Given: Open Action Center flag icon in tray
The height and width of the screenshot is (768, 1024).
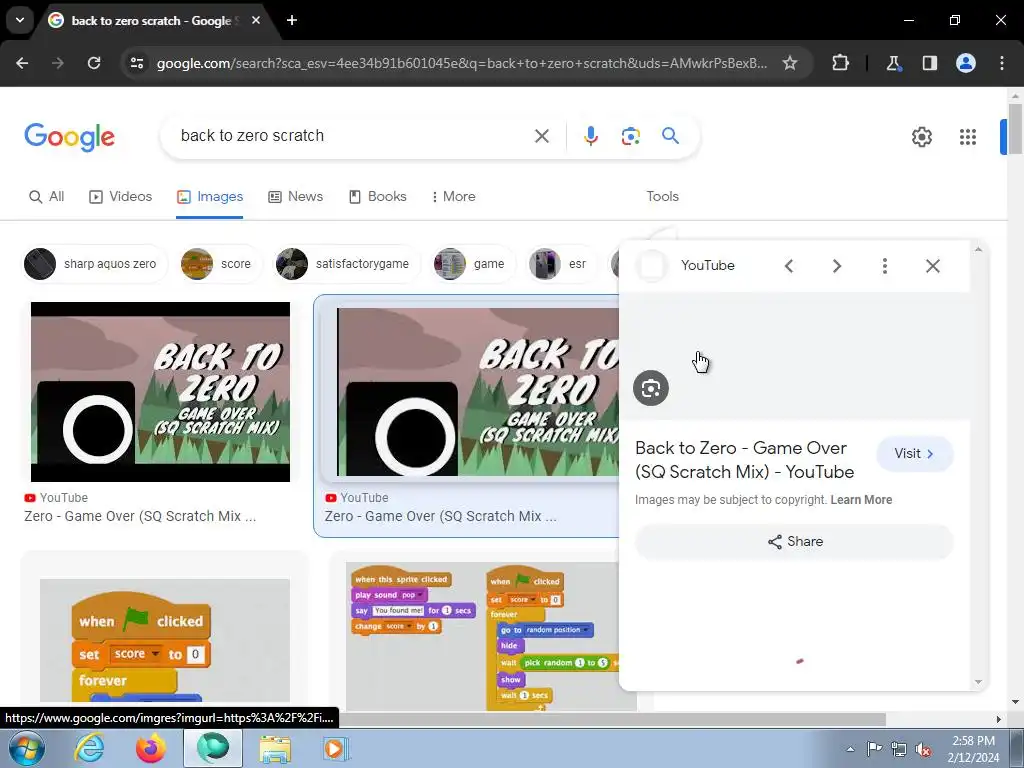Looking at the screenshot, I should coord(874,749).
